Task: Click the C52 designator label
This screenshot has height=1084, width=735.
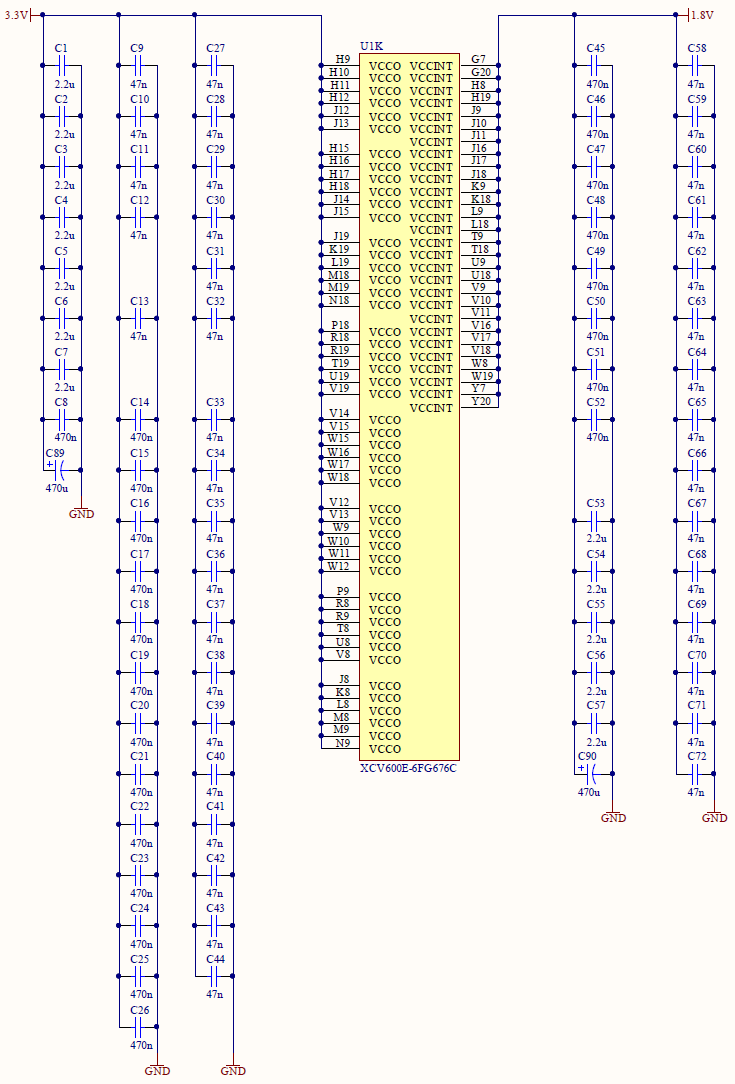Action: point(596,402)
